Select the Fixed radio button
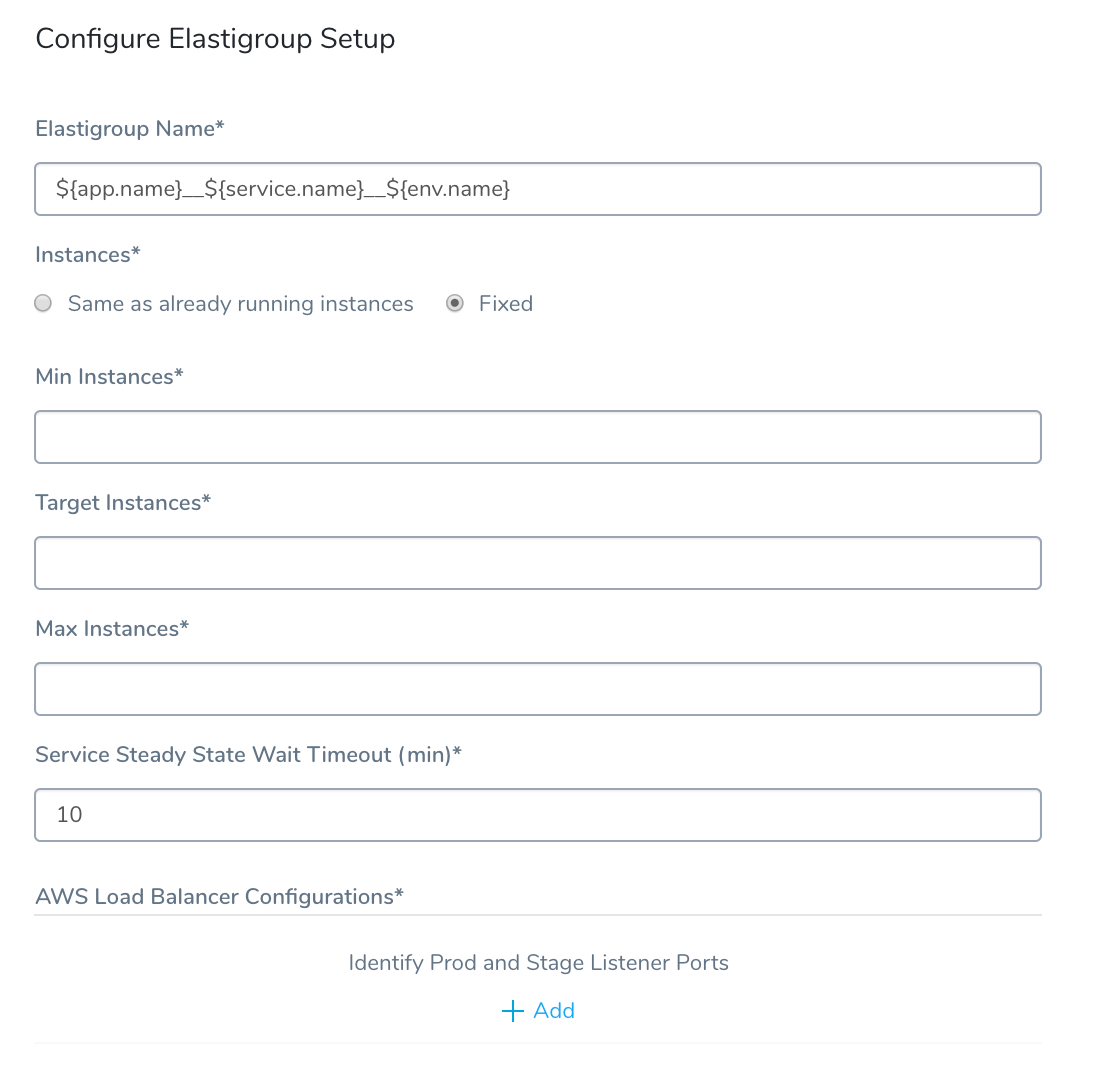Screen dimensions: 1098x1076 pyautogui.click(x=454, y=303)
